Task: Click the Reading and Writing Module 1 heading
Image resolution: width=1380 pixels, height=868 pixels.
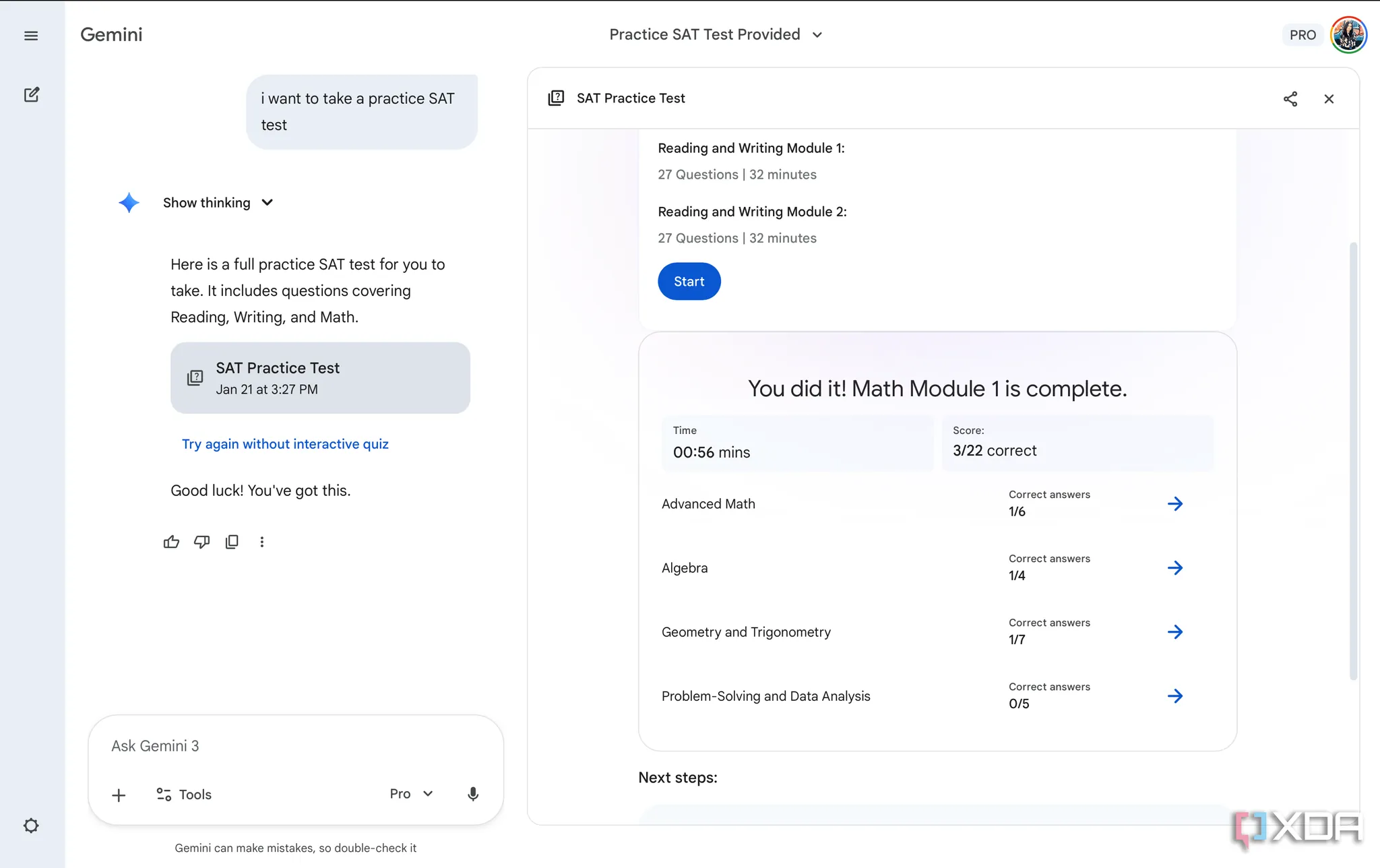Action: [x=751, y=148]
